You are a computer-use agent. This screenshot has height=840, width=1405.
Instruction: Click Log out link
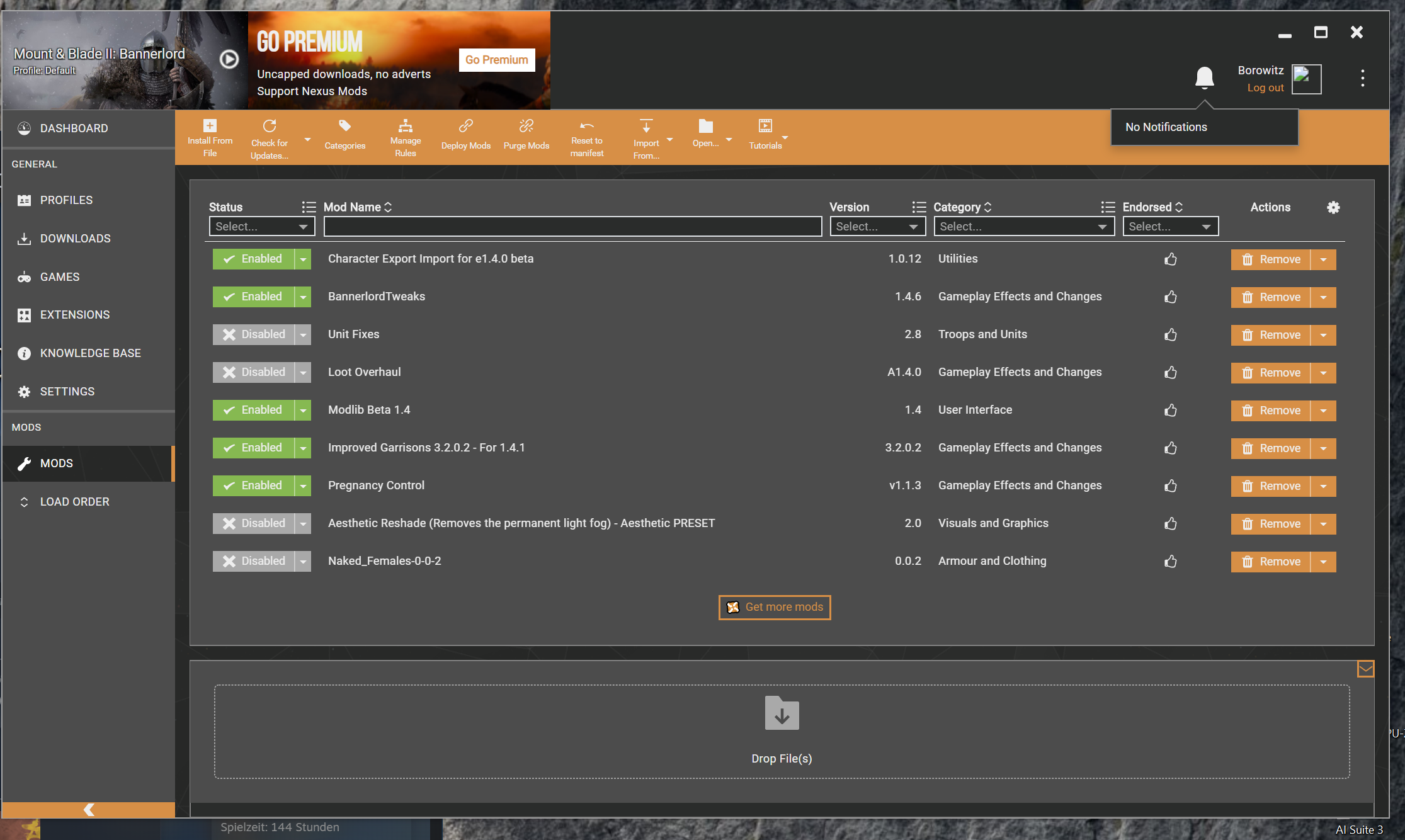pyautogui.click(x=1265, y=88)
